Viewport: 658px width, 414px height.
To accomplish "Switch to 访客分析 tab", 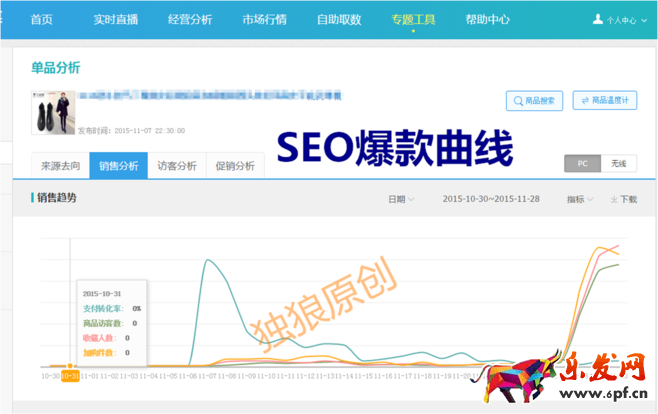I will pos(176,166).
